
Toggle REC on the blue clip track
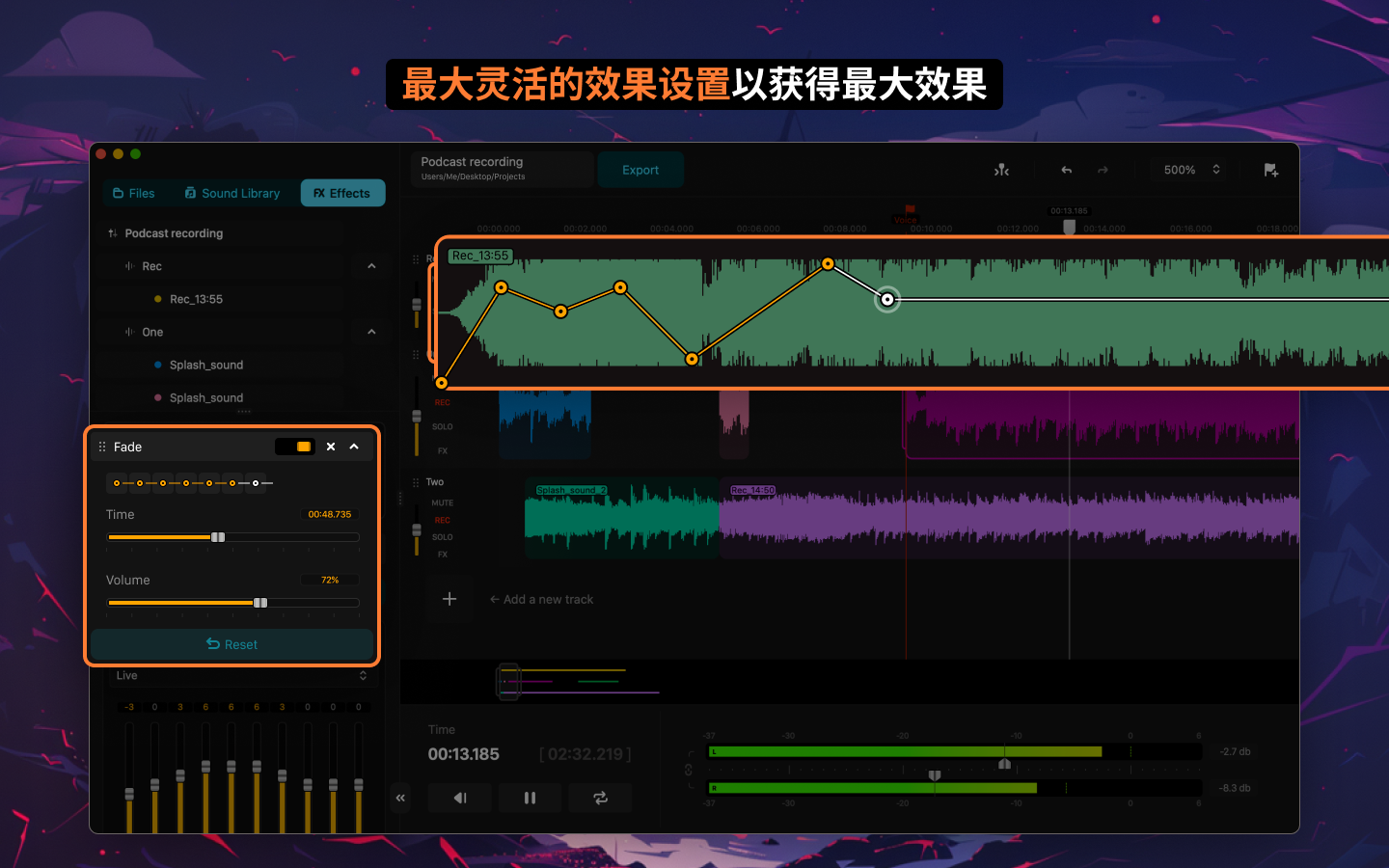[x=443, y=402]
